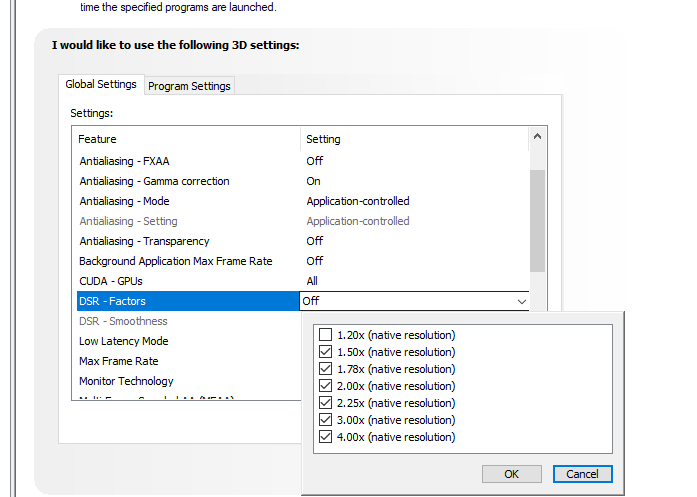Select the Low Latency Mode feature
Viewport: 697px width, 497px height.
click(x=124, y=341)
